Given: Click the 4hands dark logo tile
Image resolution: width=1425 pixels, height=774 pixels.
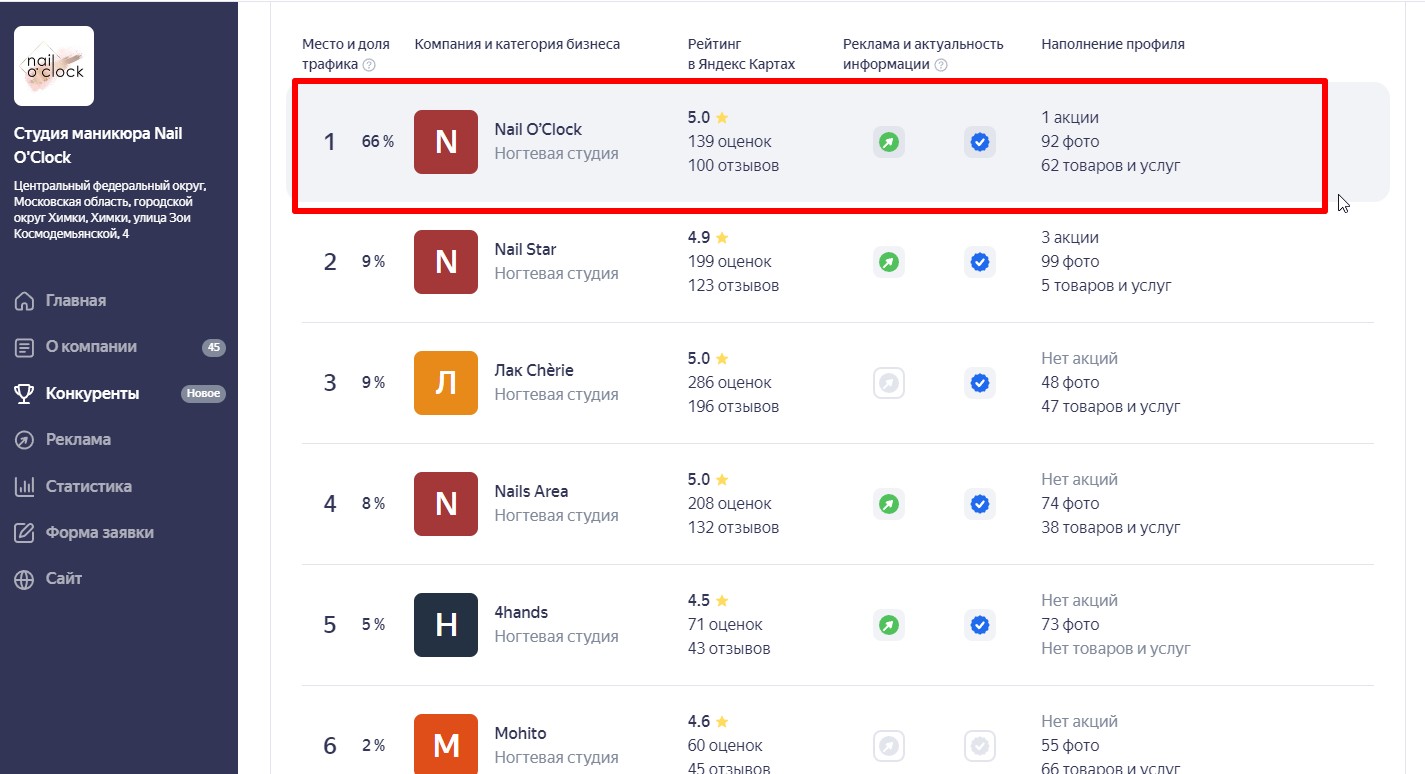Looking at the screenshot, I should (x=446, y=625).
